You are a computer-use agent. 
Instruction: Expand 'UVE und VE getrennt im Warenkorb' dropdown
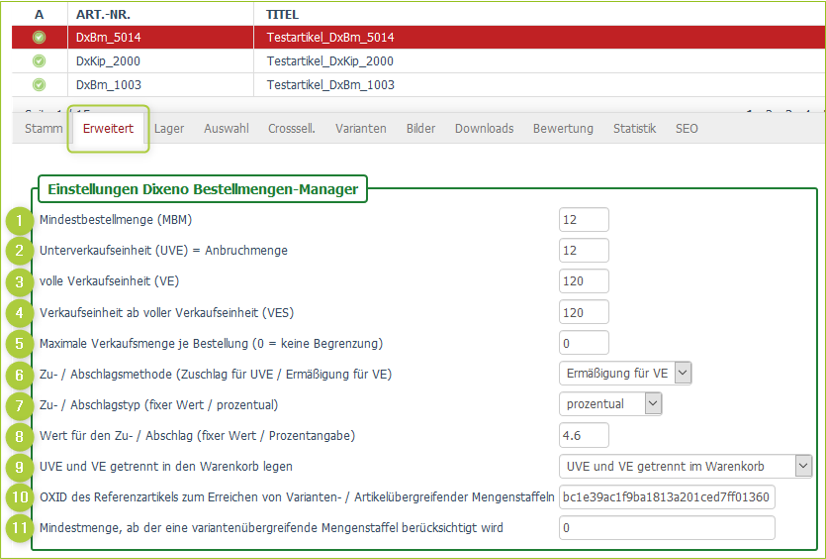click(684, 466)
